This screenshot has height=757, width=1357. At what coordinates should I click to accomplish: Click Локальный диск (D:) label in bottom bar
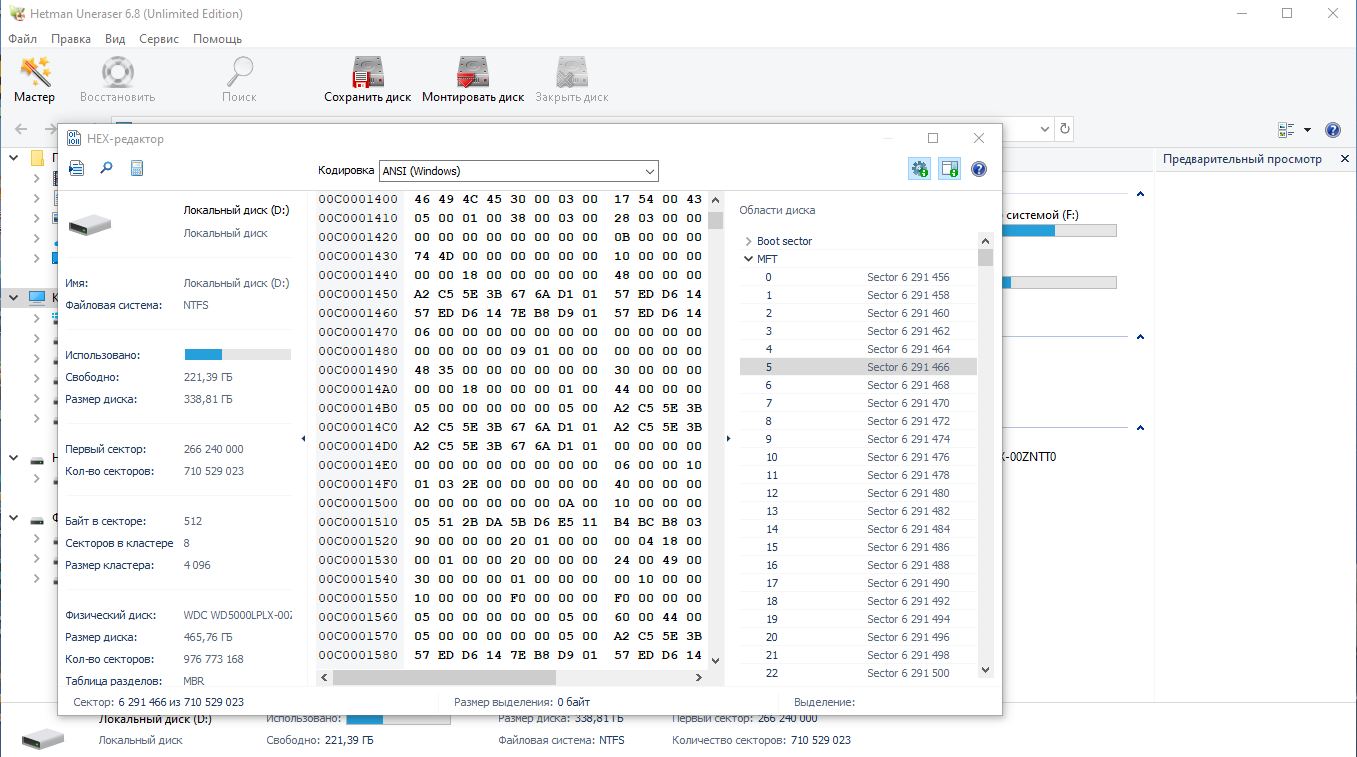(x=155, y=719)
